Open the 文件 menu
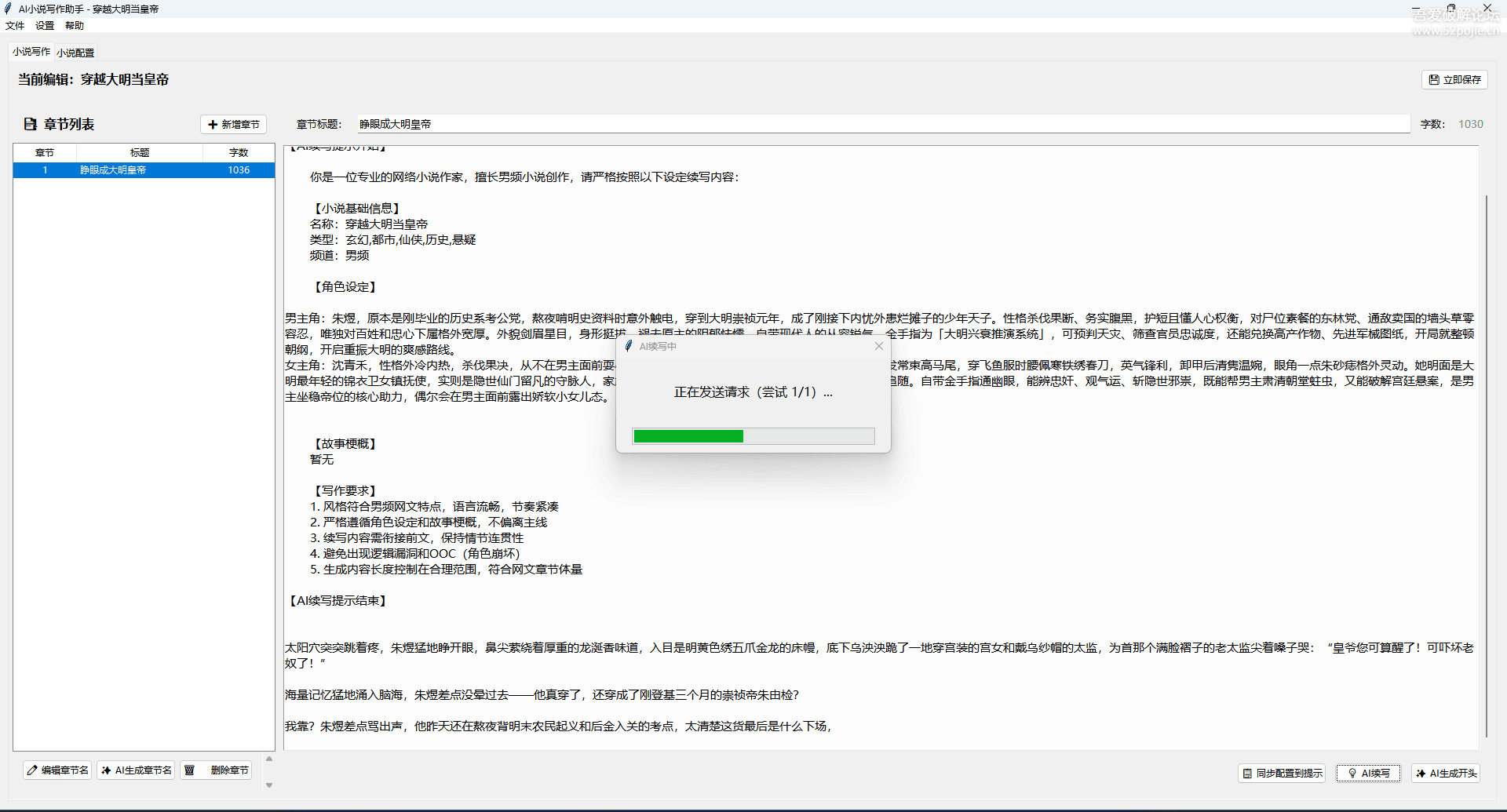Screen dimensions: 1507x812 point(15,26)
